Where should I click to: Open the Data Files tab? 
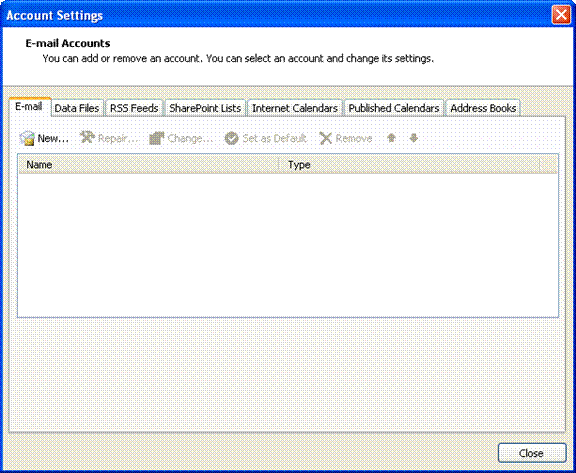pos(77,108)
